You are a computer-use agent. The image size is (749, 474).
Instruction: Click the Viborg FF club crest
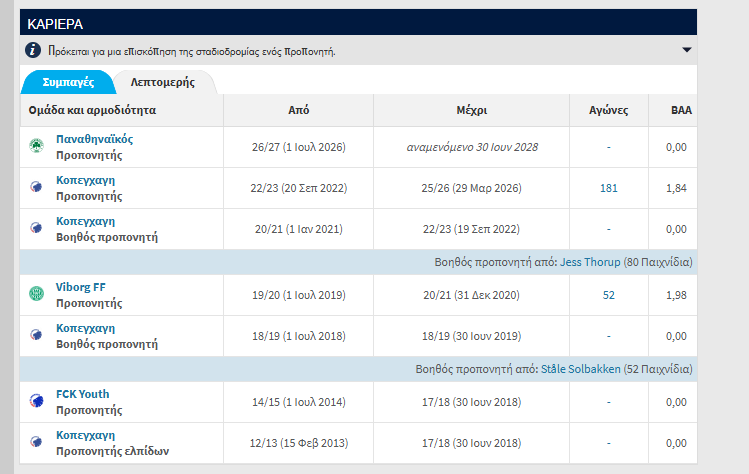pyautogui.click(x=36, y=293)
